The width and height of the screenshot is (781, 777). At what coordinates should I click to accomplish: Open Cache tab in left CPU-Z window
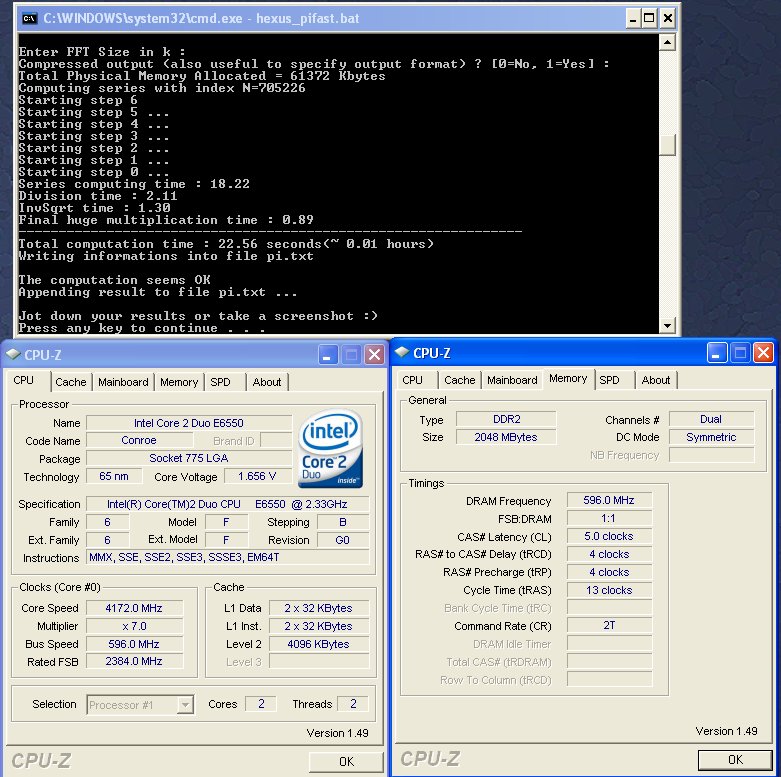coord(71,382)
